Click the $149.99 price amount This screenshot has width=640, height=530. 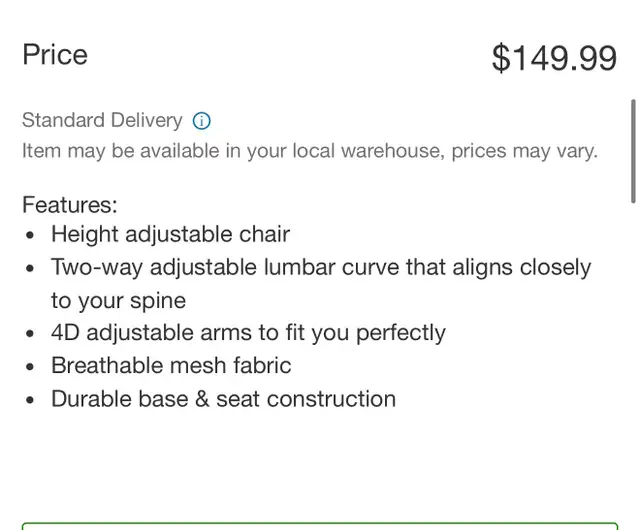coord(554,58)
